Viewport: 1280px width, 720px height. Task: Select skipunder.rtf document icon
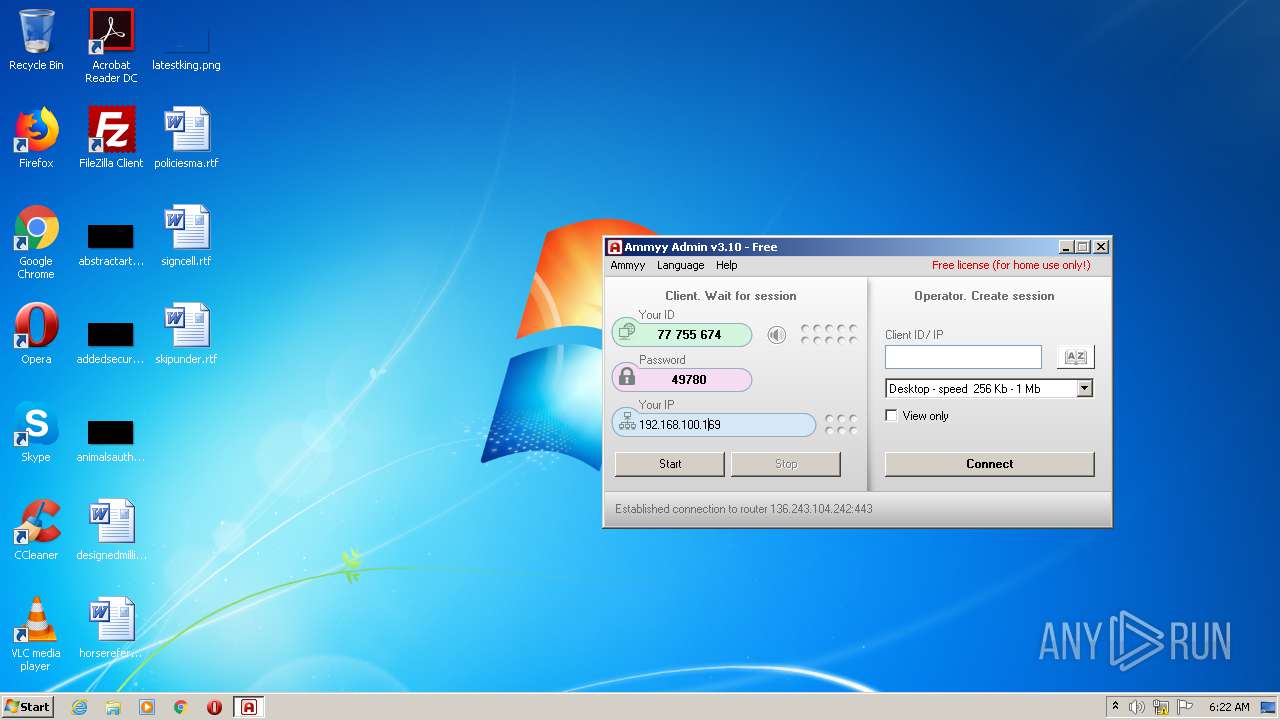(186, 334)
